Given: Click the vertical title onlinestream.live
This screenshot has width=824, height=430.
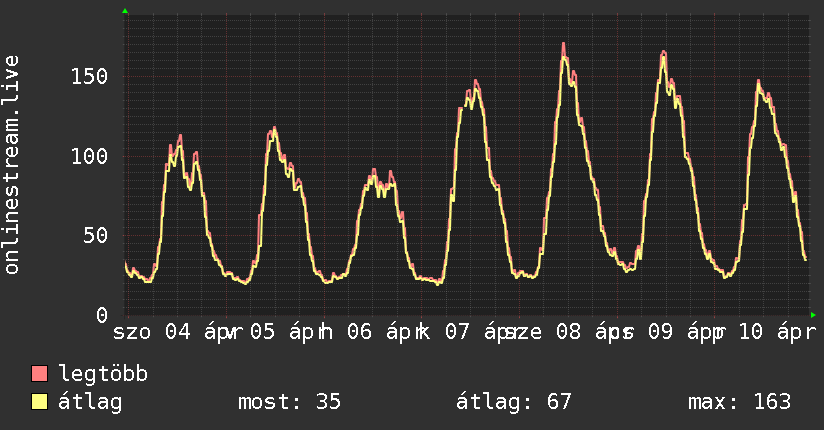Looking at the screenshot, I should pos(11,165).
